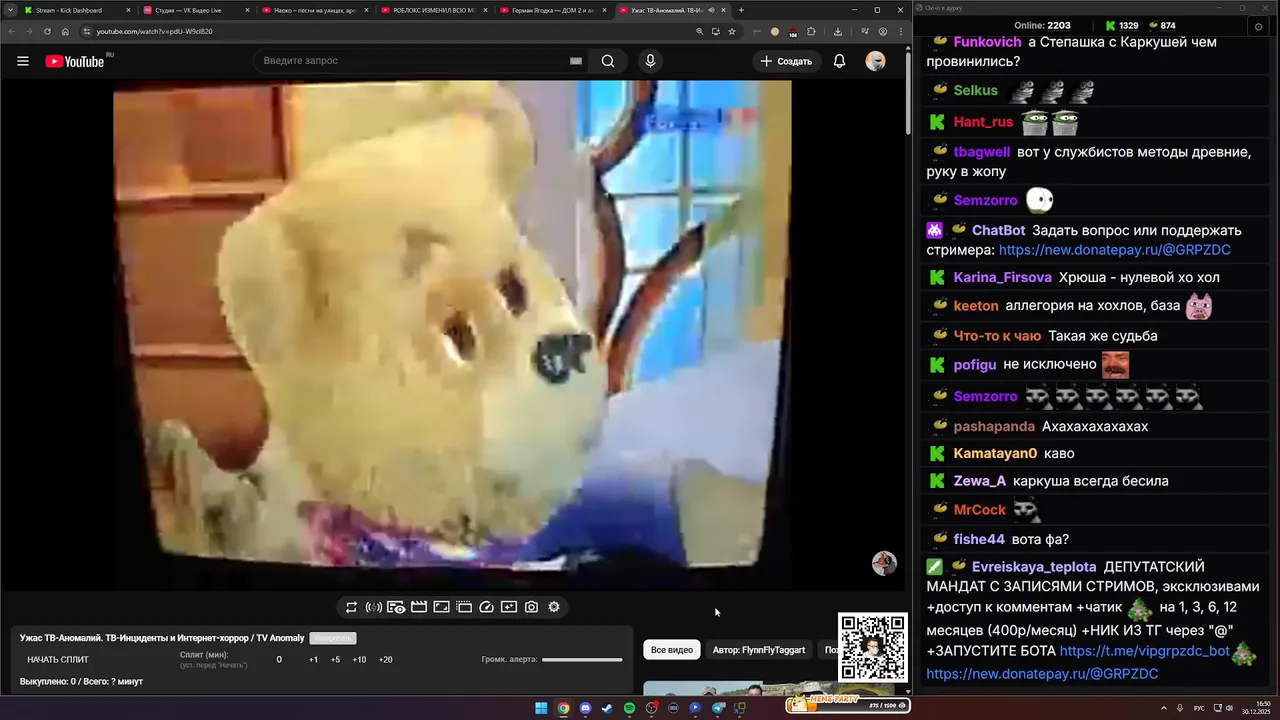
Task: Open Chrome profile icon in toolbar
Action: (882, 31)
